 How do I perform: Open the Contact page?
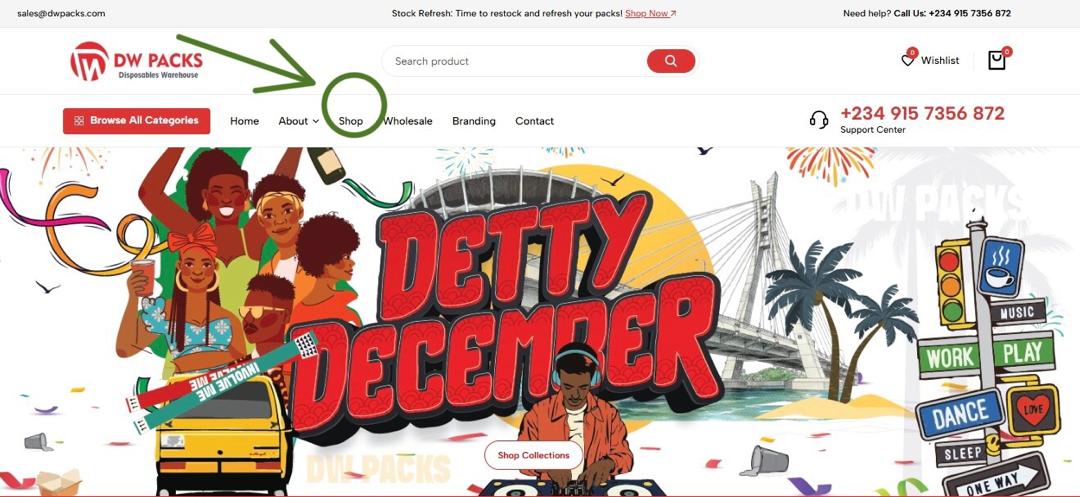[x=534, y=121]
